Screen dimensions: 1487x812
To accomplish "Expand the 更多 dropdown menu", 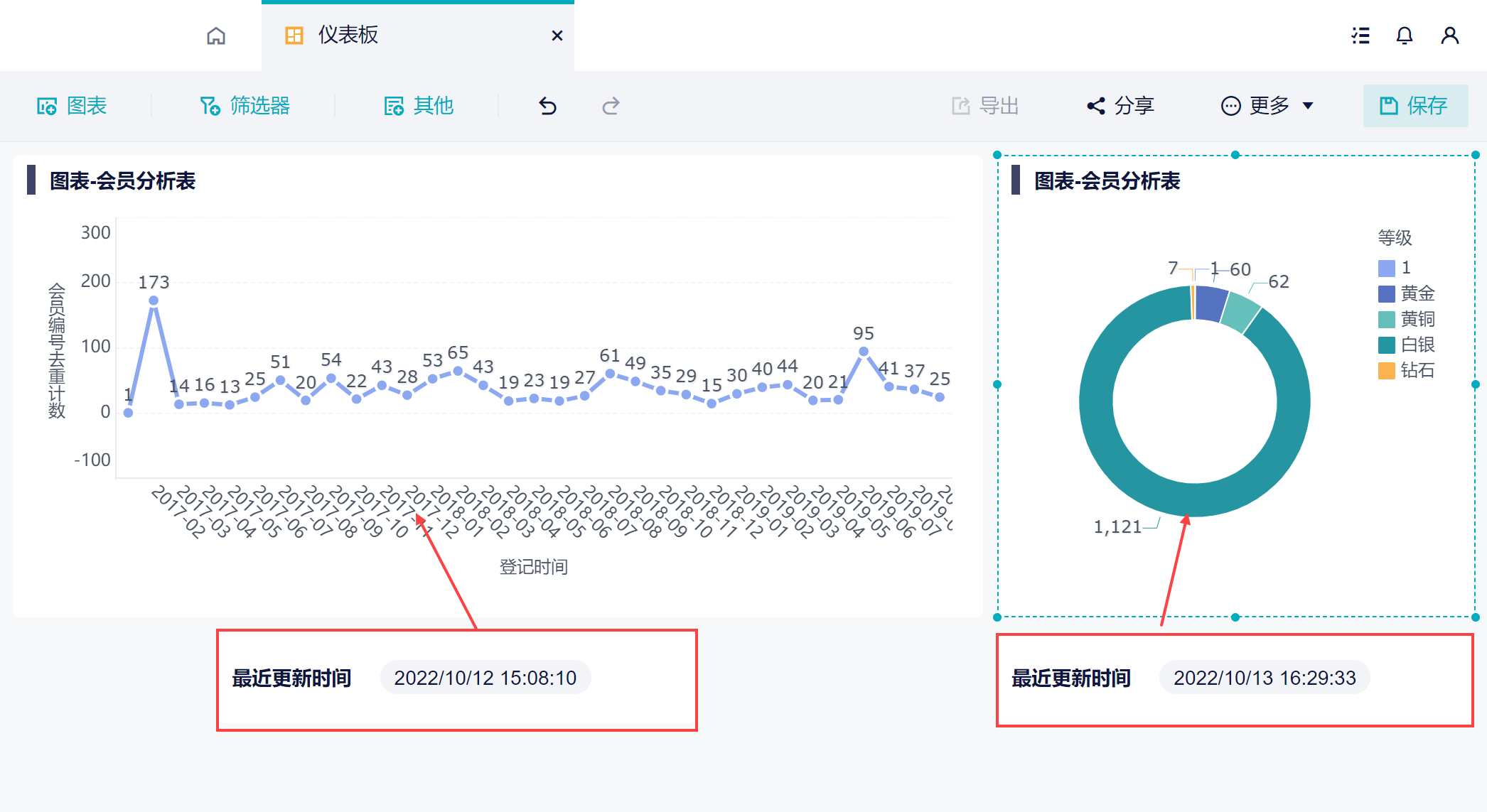I will tap(1267, 106).
